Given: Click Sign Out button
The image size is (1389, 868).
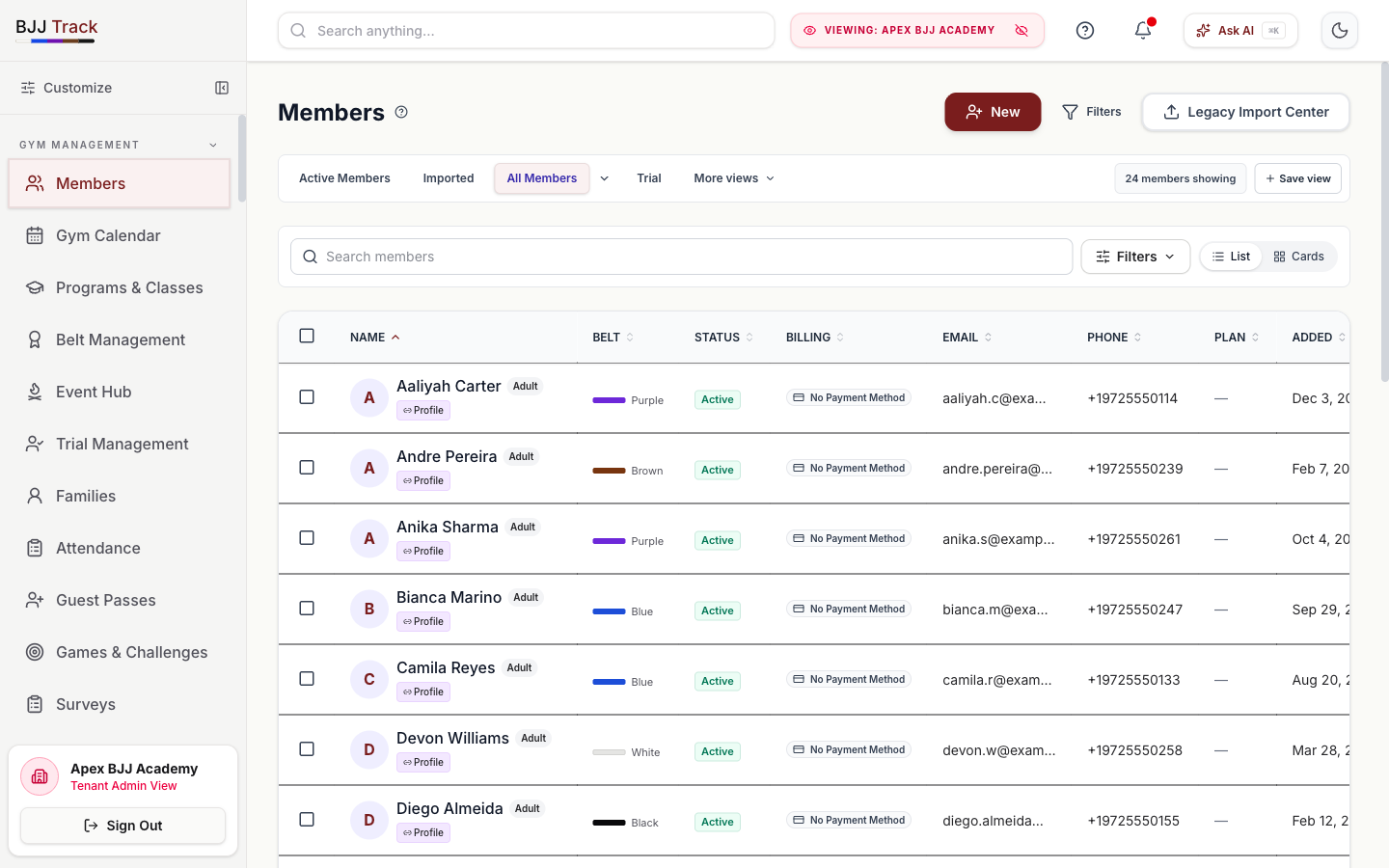Looking at the screenshot, I should point(123,826).
